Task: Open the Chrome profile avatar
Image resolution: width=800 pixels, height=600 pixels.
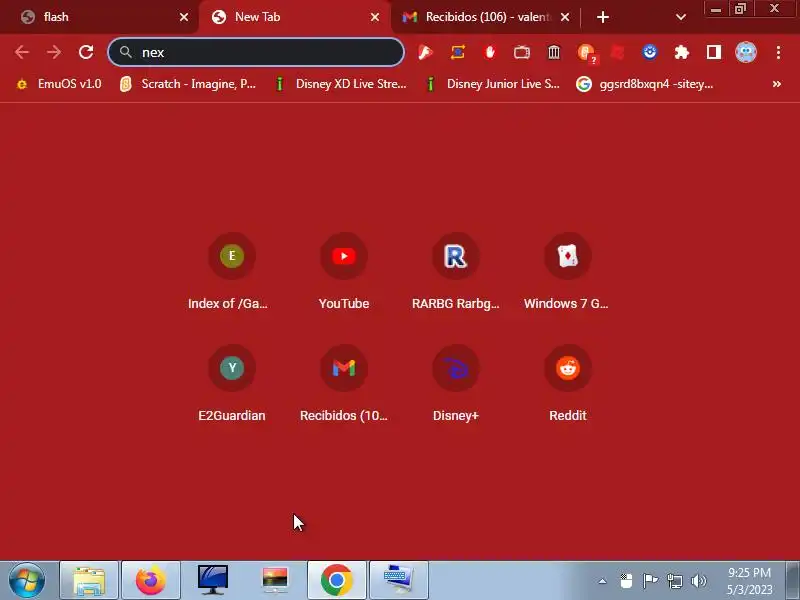Action: pos(746,52)
